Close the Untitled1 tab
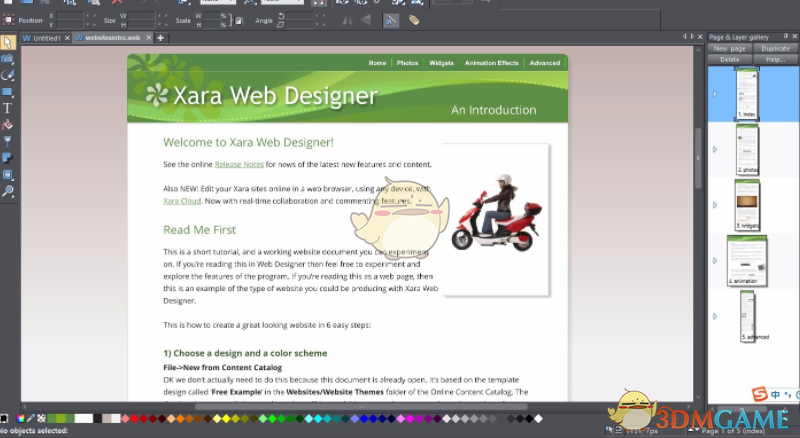This screenshot has width=800, height=438. coord(67,38)
